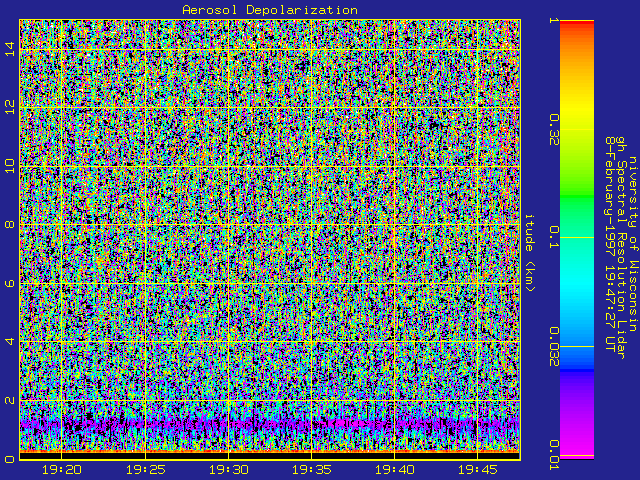Image resolution: width=640 pixels, height=480 pixels.
Task: Click the colorbar value 0.032
Action: [x=554, y=347]
